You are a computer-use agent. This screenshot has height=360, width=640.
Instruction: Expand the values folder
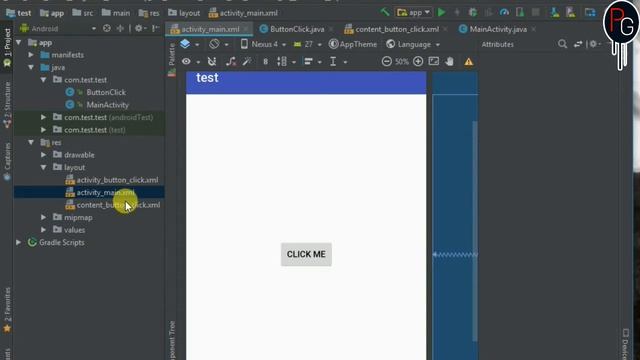44,230
